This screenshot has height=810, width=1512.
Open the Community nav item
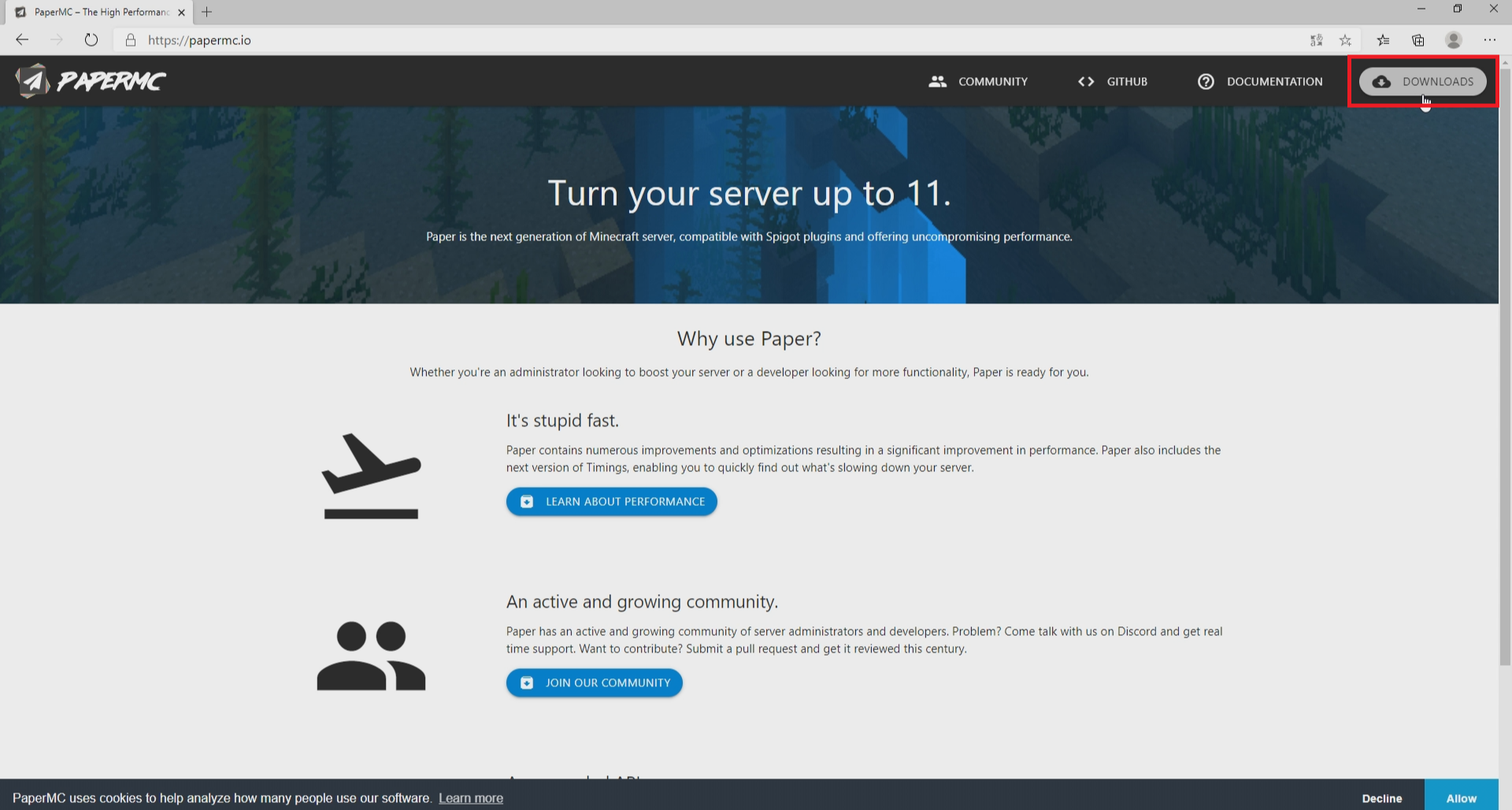click(978, 81)
